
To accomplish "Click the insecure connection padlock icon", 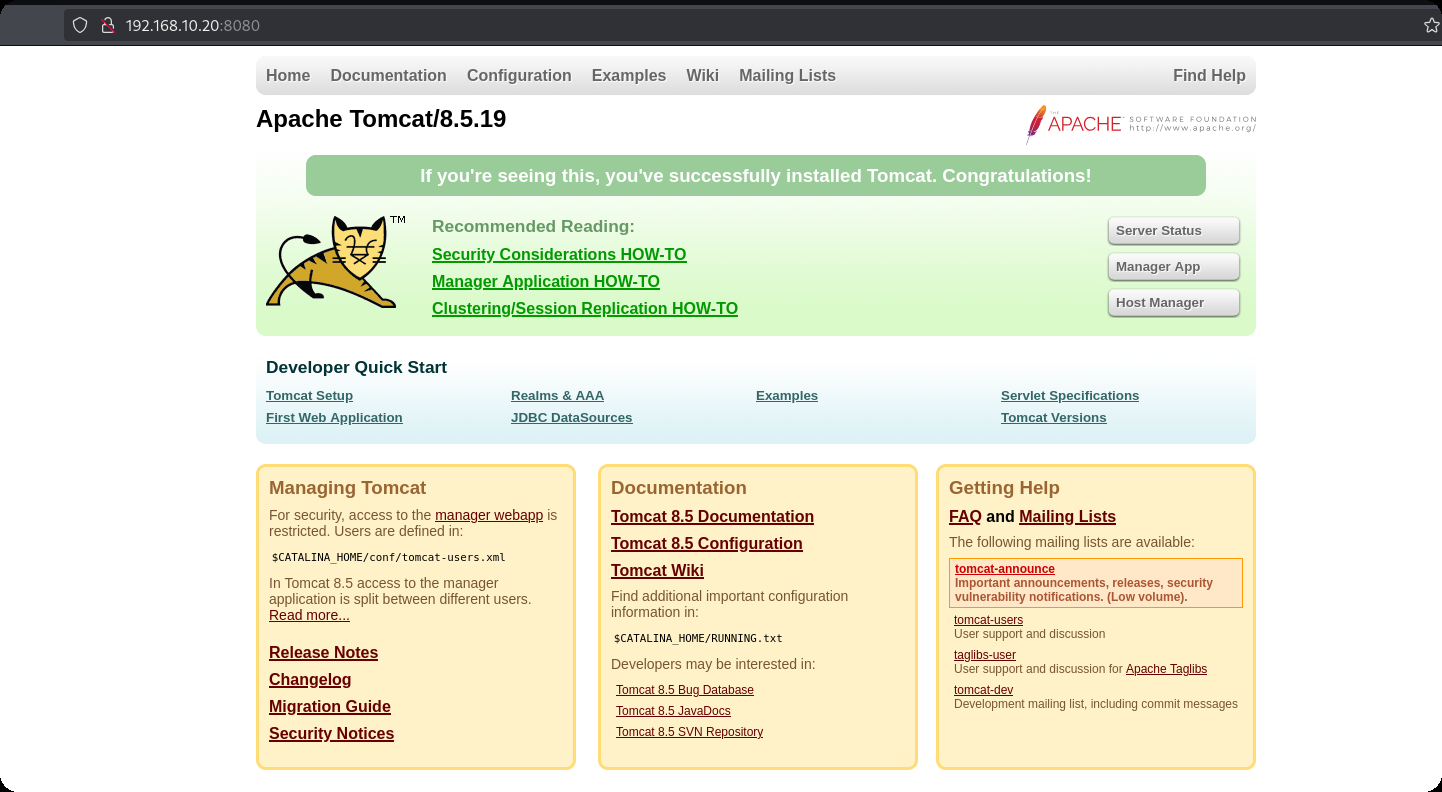I will click(108, 26).
